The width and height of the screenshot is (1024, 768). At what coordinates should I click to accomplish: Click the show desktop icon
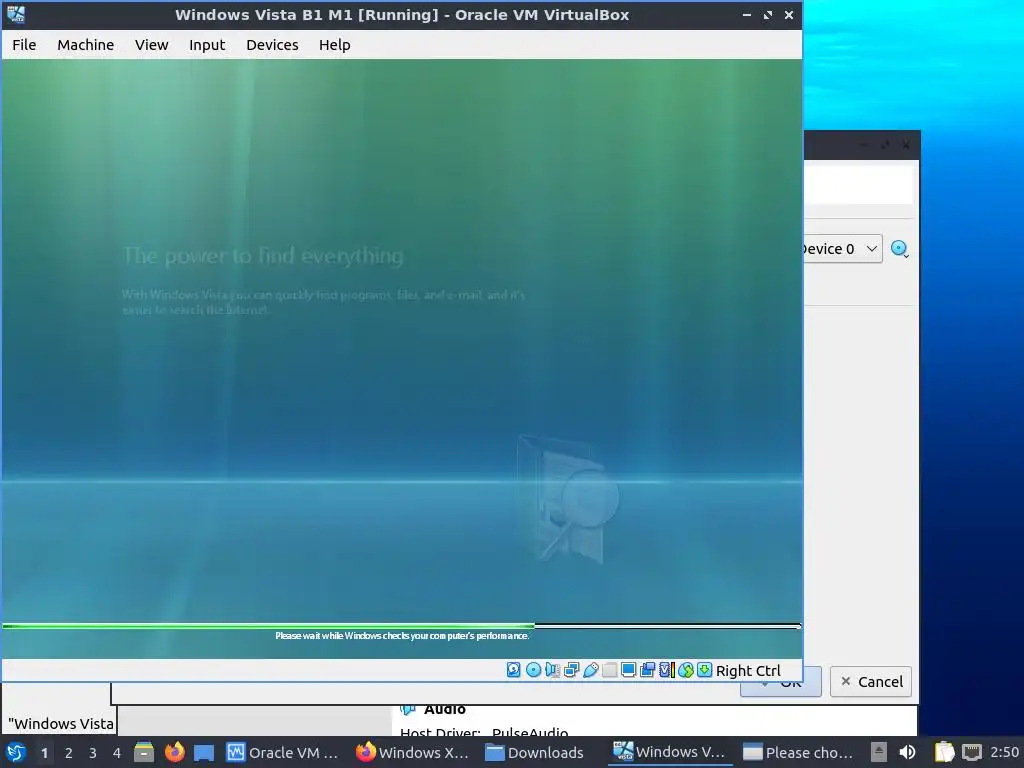pyautogui.click(x=204, y=752)
